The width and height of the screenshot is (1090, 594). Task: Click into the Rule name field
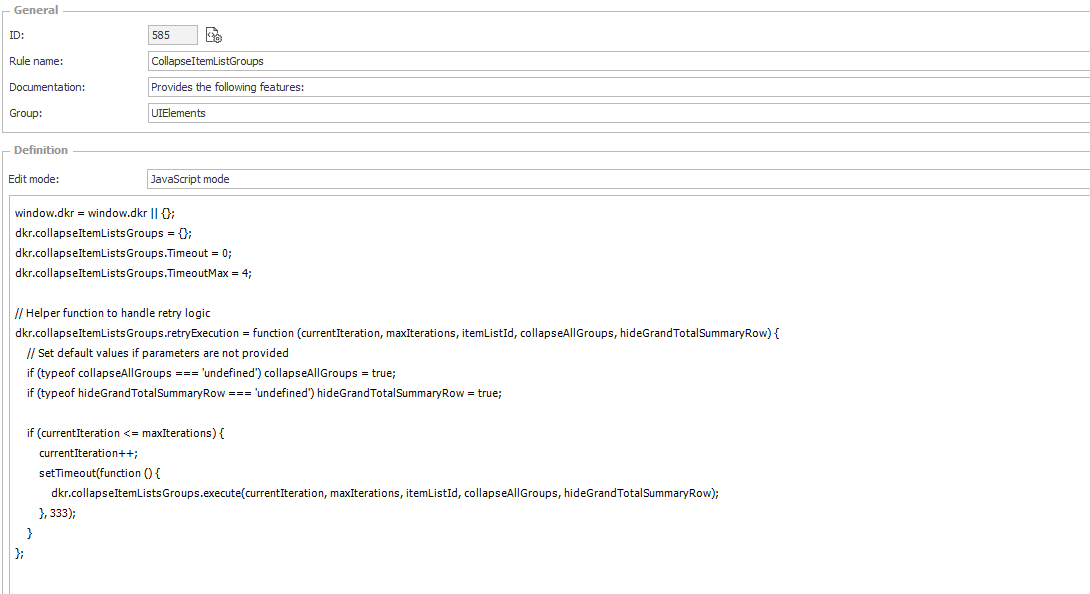click(600, 61)
